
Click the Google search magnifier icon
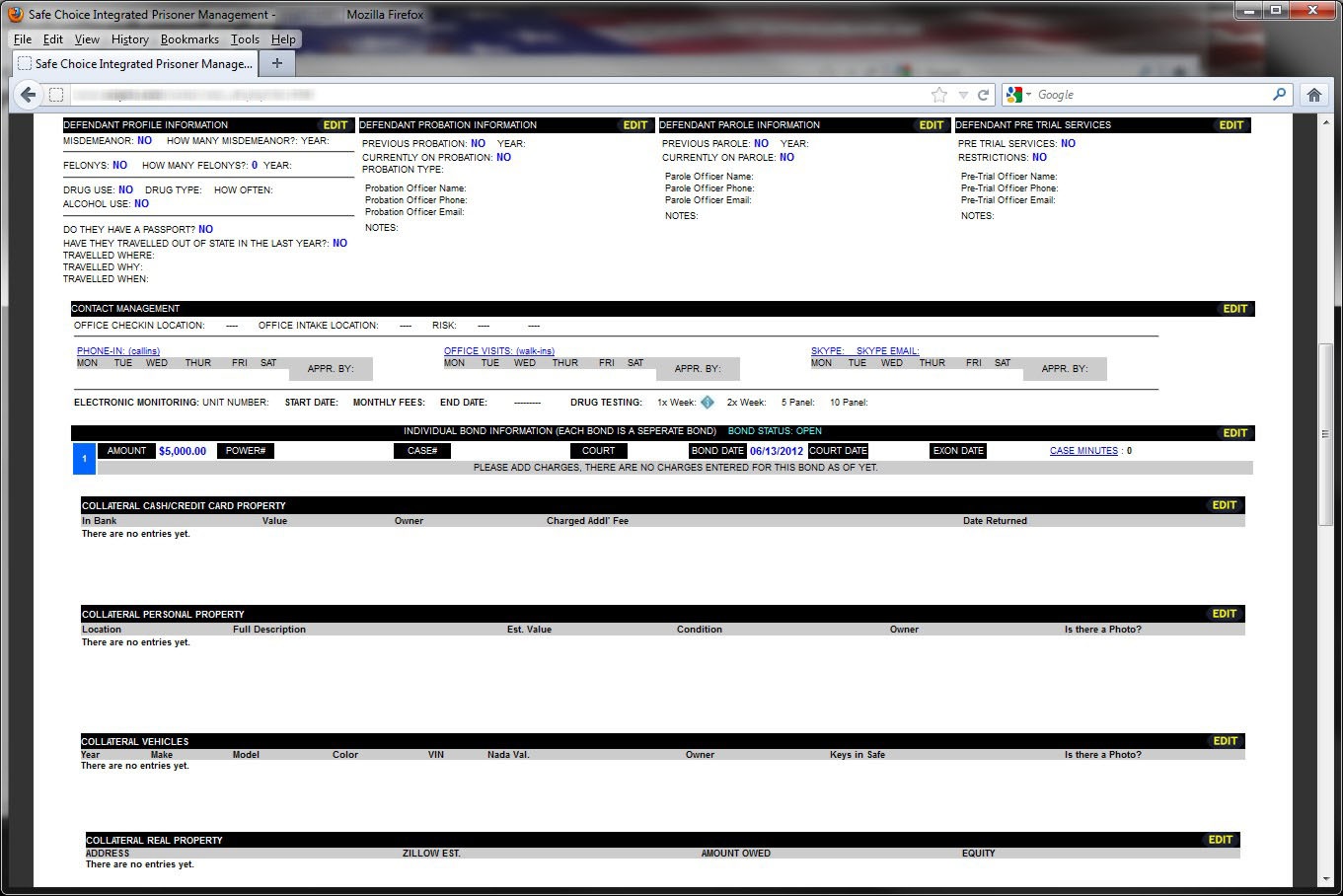(x=1280, y=95)
